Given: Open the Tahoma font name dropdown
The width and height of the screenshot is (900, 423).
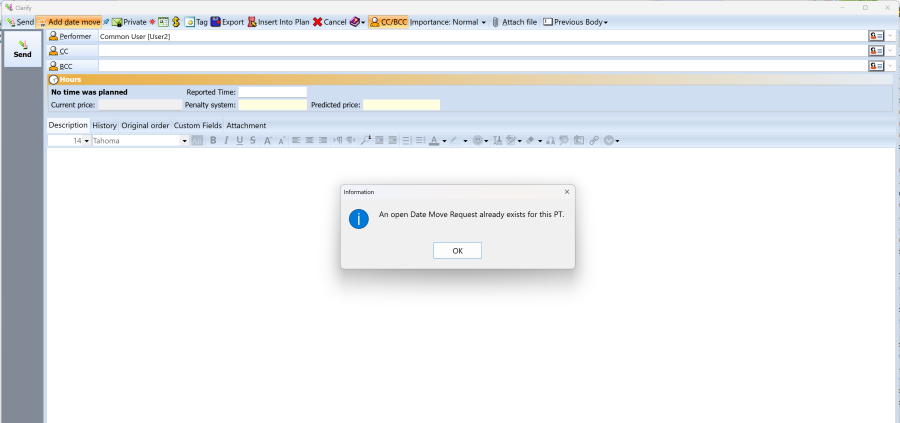Looking at the screenshot, I should pyautogui.click(x=185, y=141).
